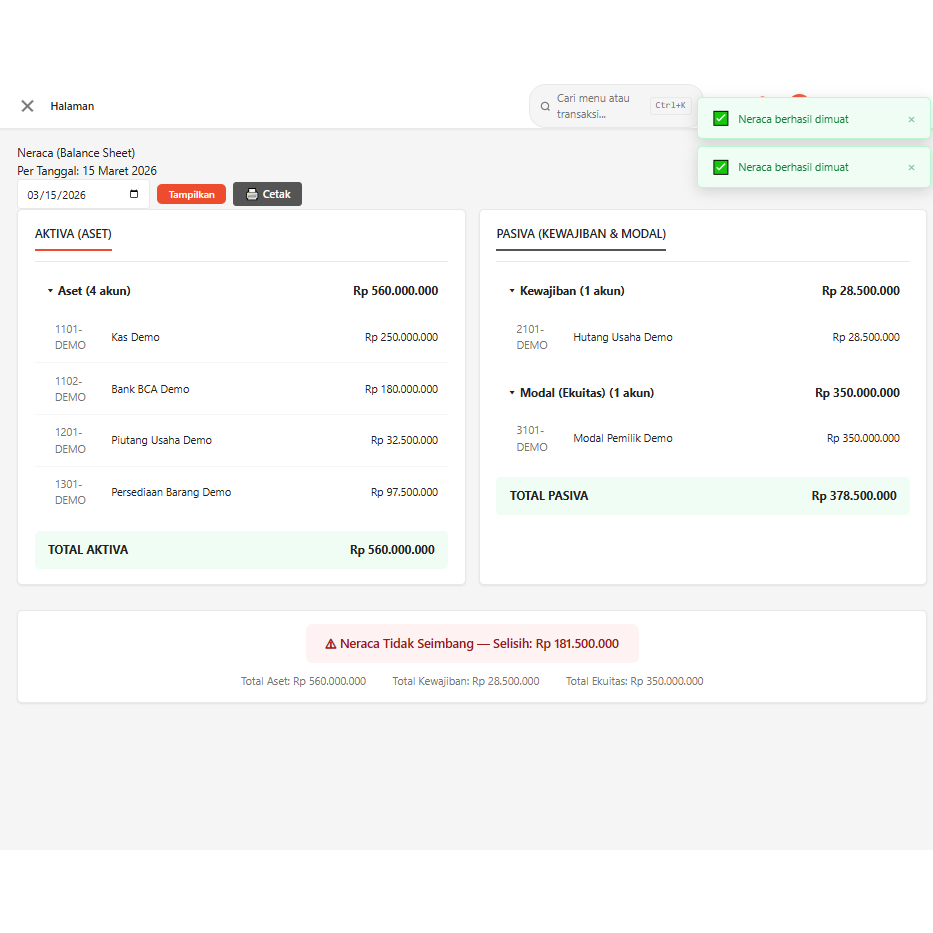Click the Ctrl+K shortcut badge

(671, 105)
